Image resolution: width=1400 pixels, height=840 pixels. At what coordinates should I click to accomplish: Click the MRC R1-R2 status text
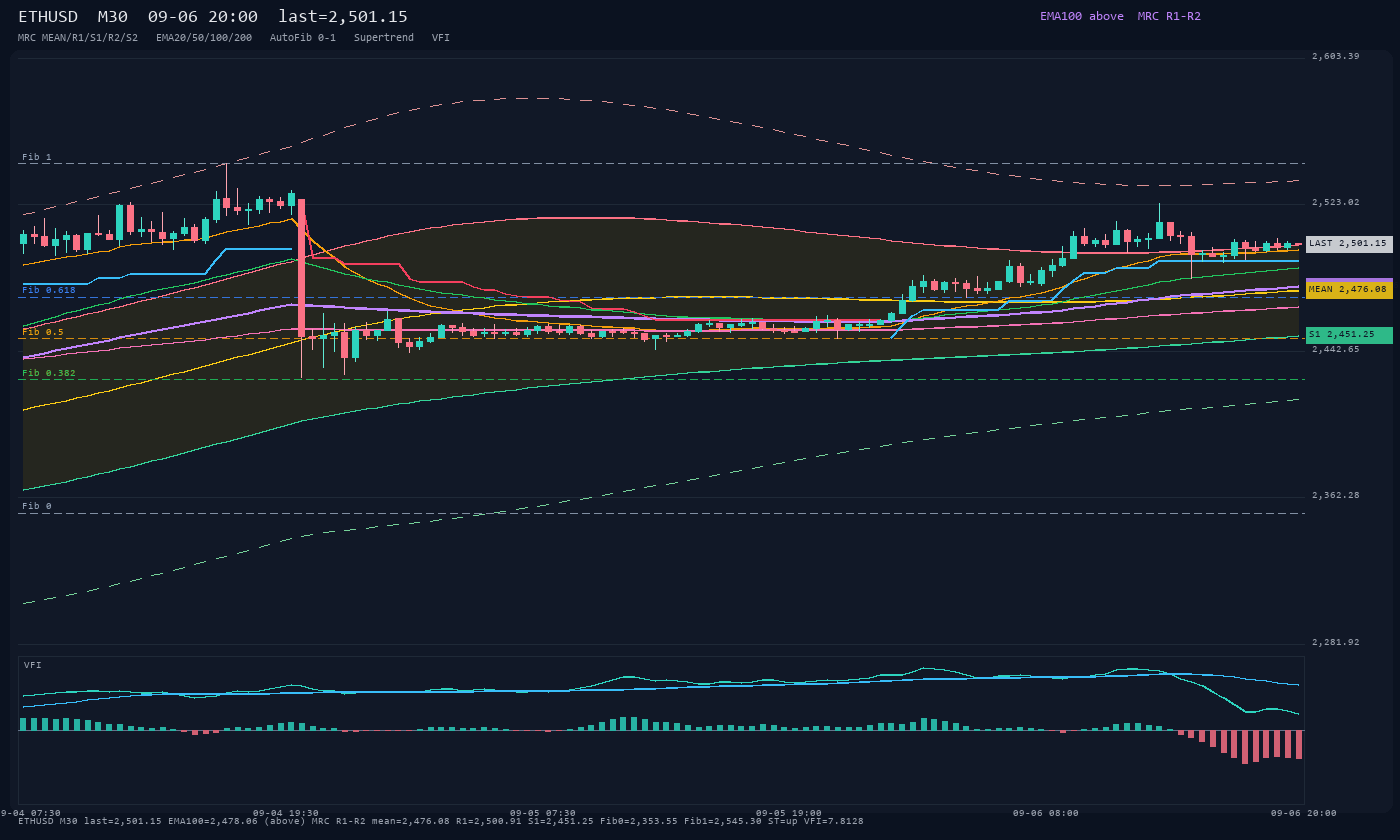coord(1169,16)
